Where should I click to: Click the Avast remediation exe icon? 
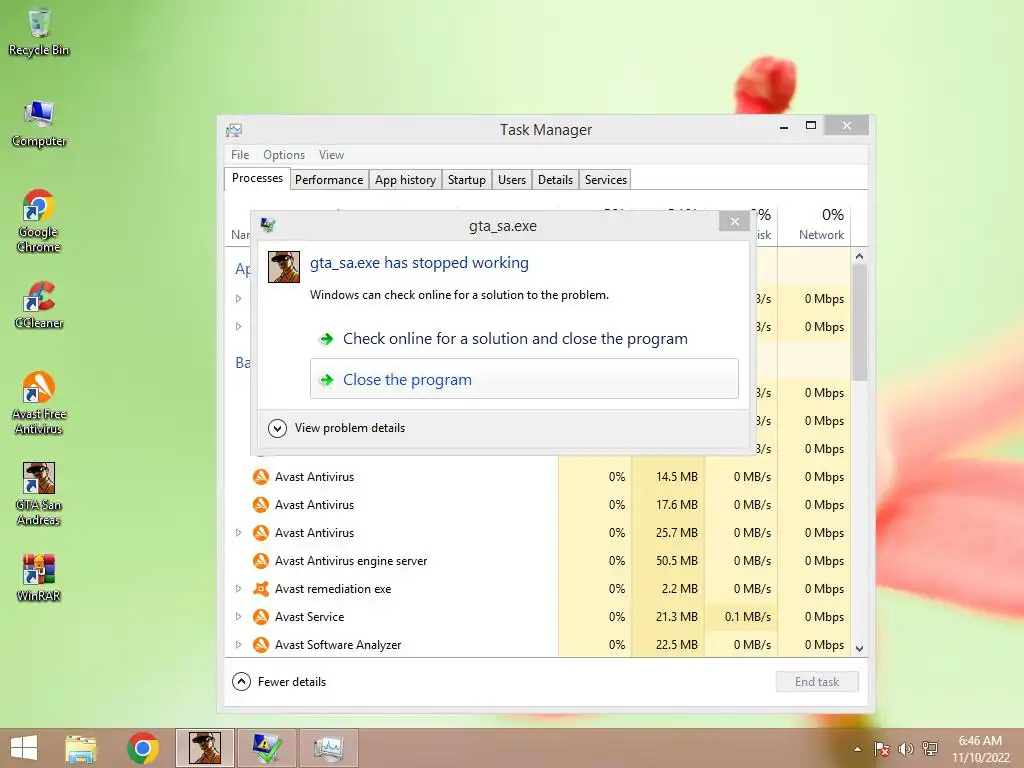(x=261, y=589)
